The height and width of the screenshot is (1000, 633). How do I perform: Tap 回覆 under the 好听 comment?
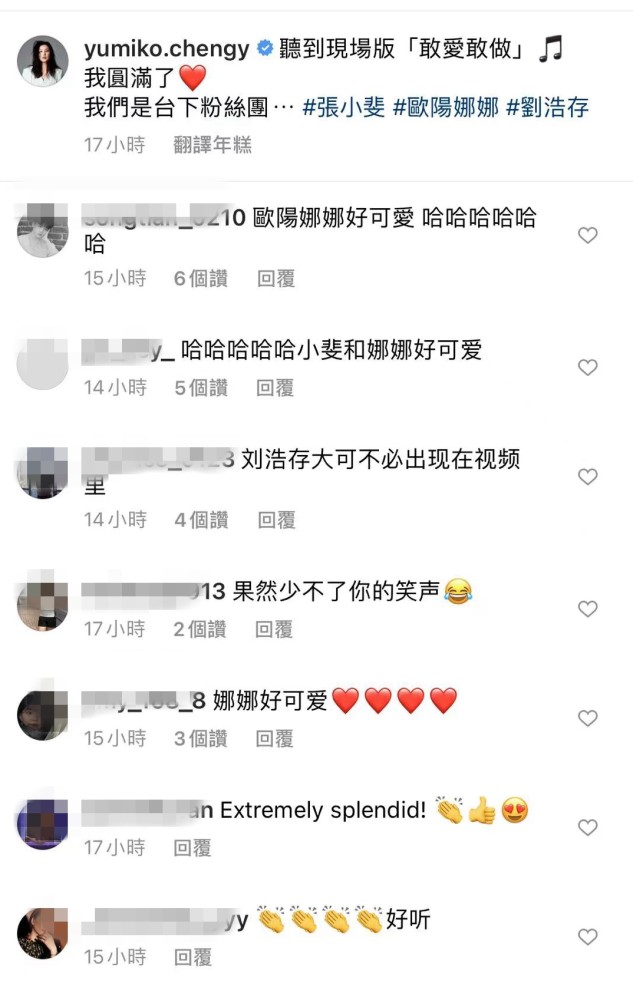click(x=193, y=957)
